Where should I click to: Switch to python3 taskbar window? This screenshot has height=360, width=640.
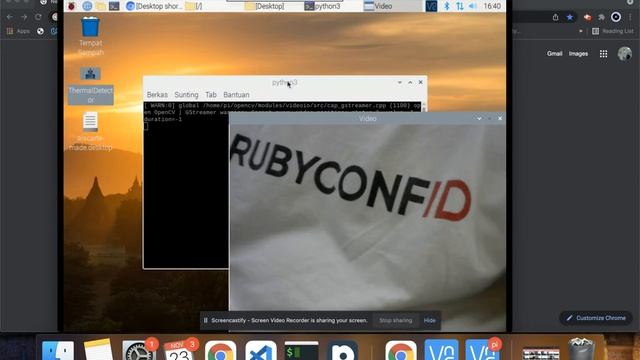(322, 6)
